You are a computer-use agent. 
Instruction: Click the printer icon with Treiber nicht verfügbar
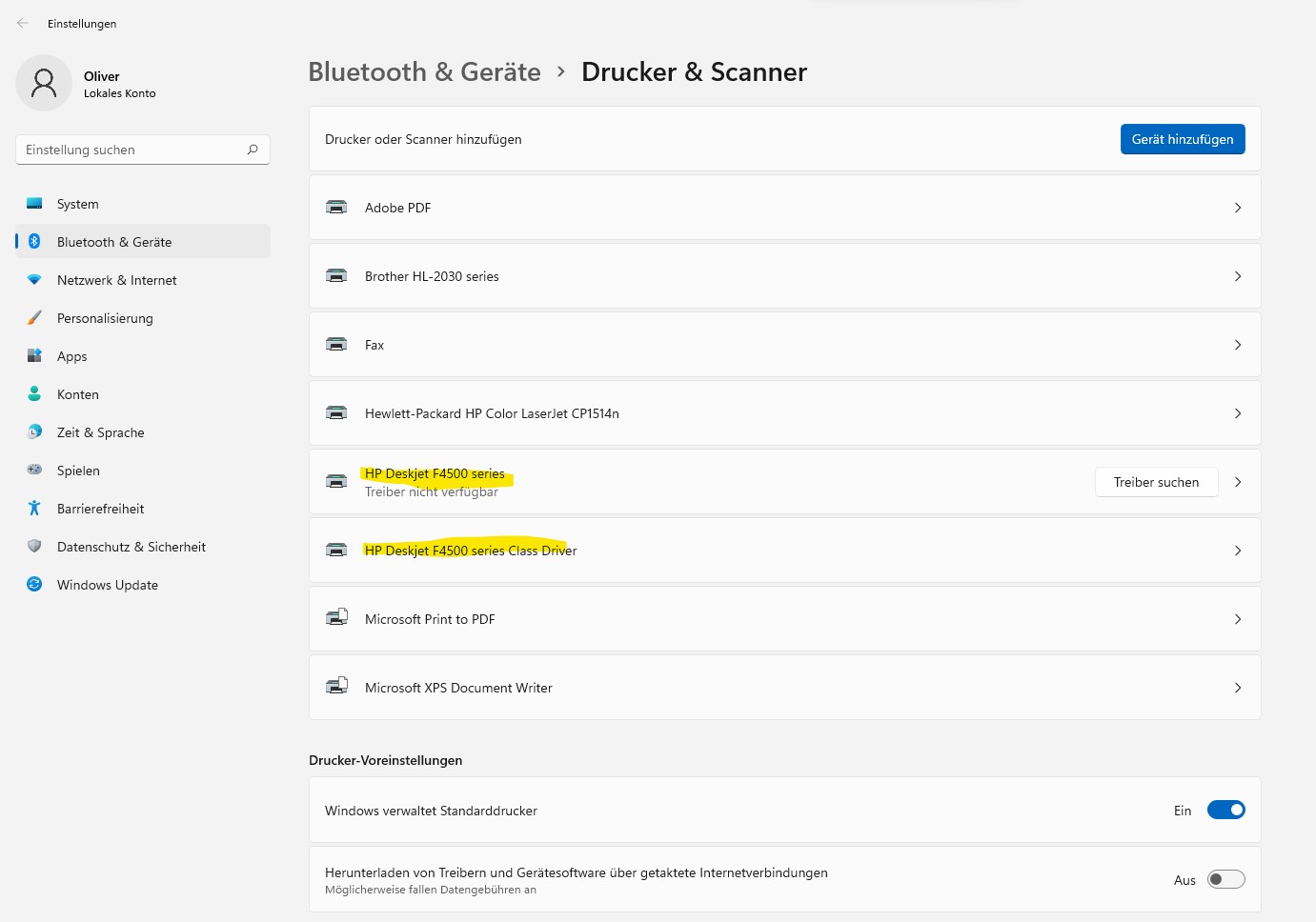pos(336,482)
